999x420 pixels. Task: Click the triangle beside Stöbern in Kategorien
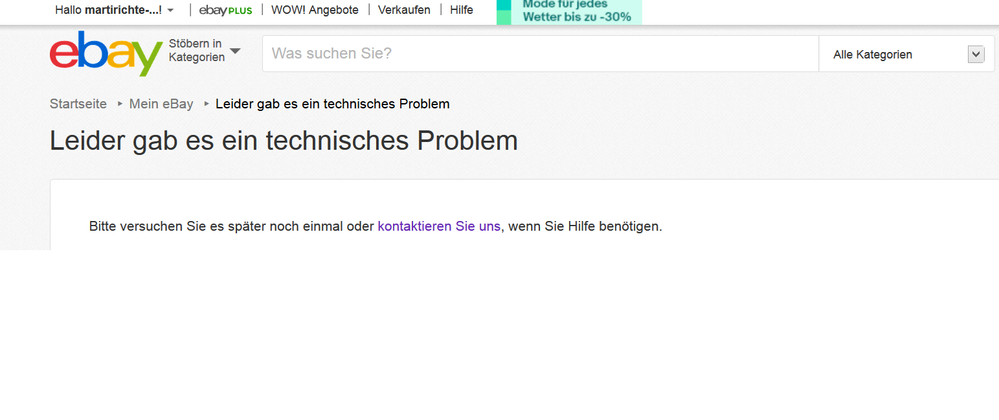(x=235, y=51)
